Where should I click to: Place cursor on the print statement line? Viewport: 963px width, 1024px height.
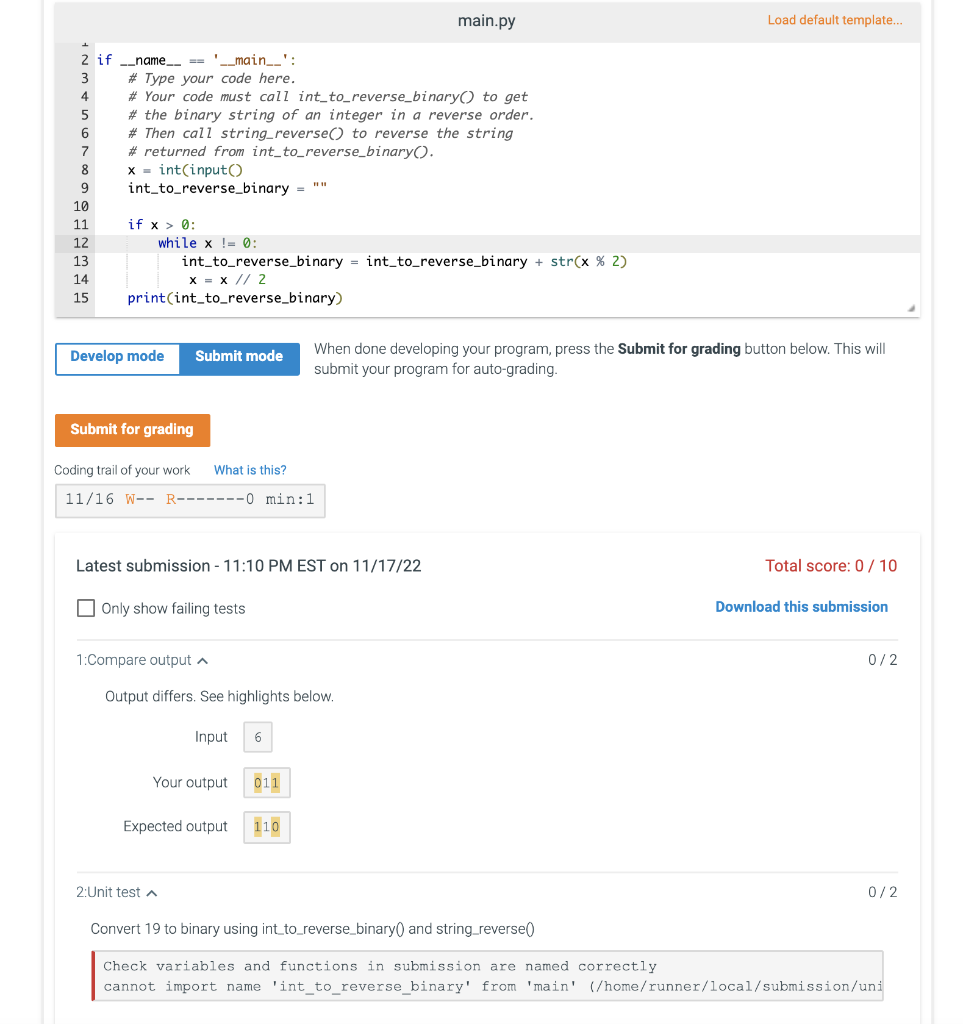[x=235, y=297]
